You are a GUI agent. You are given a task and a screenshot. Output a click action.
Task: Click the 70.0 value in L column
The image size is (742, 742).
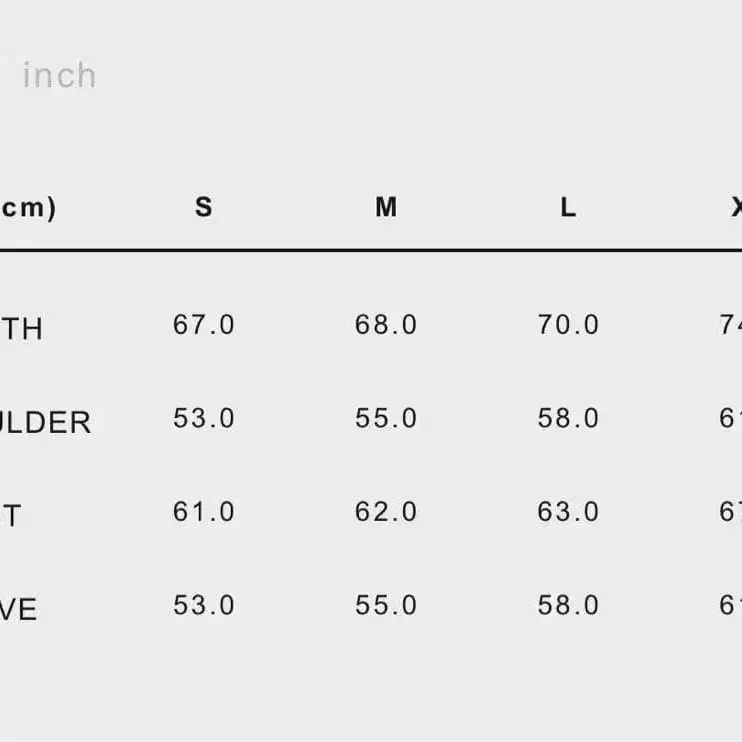[x=568, y=325]
